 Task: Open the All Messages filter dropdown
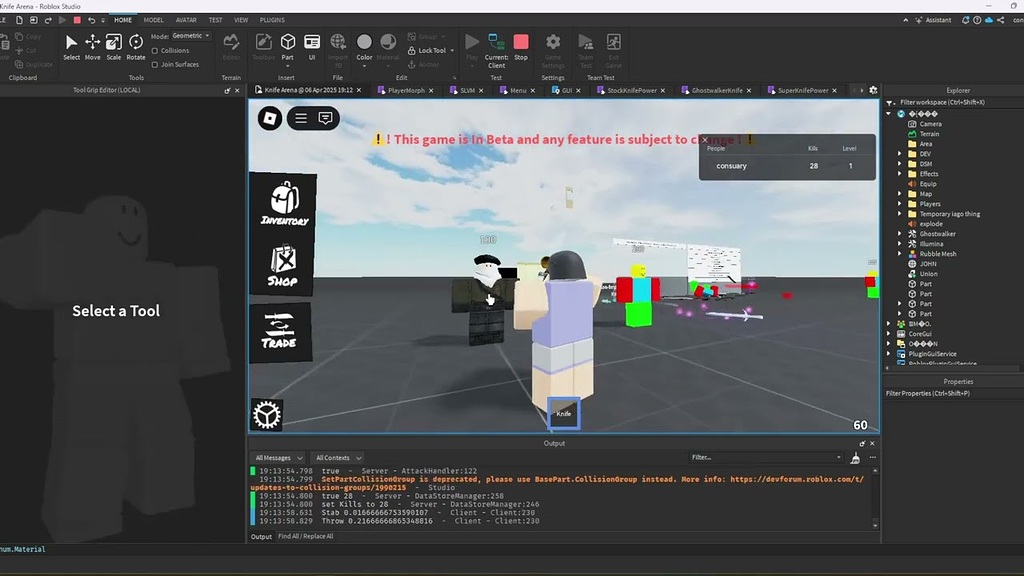click(x=278, y=457)
